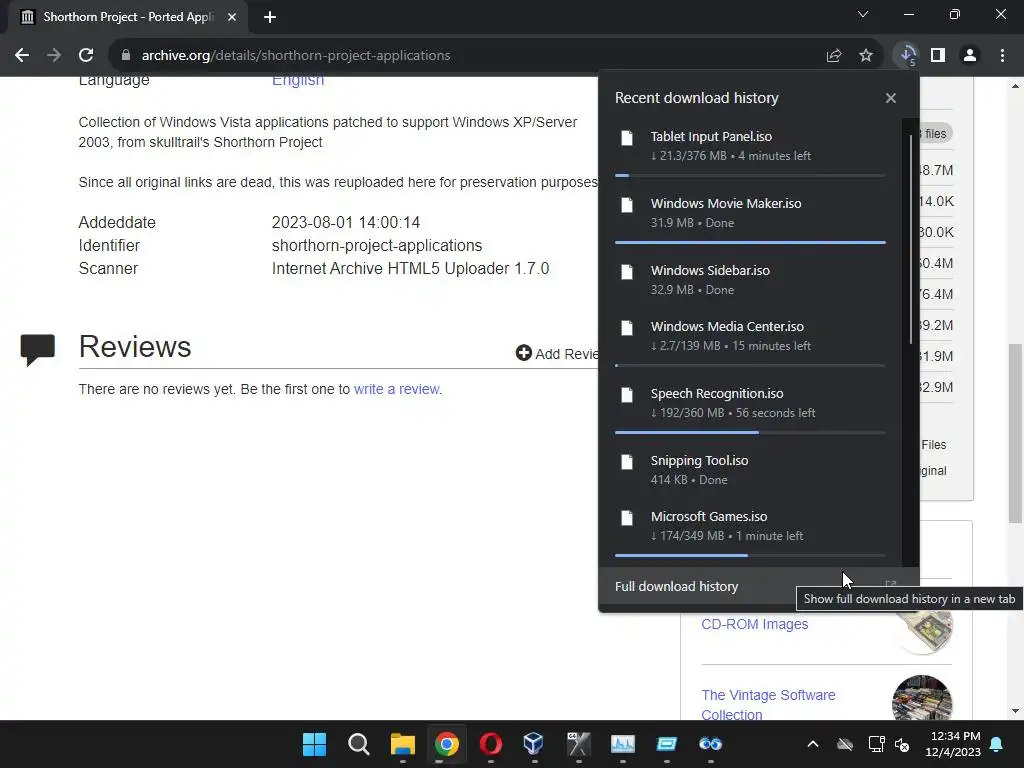Click the Add Review button

pos(556,353)
